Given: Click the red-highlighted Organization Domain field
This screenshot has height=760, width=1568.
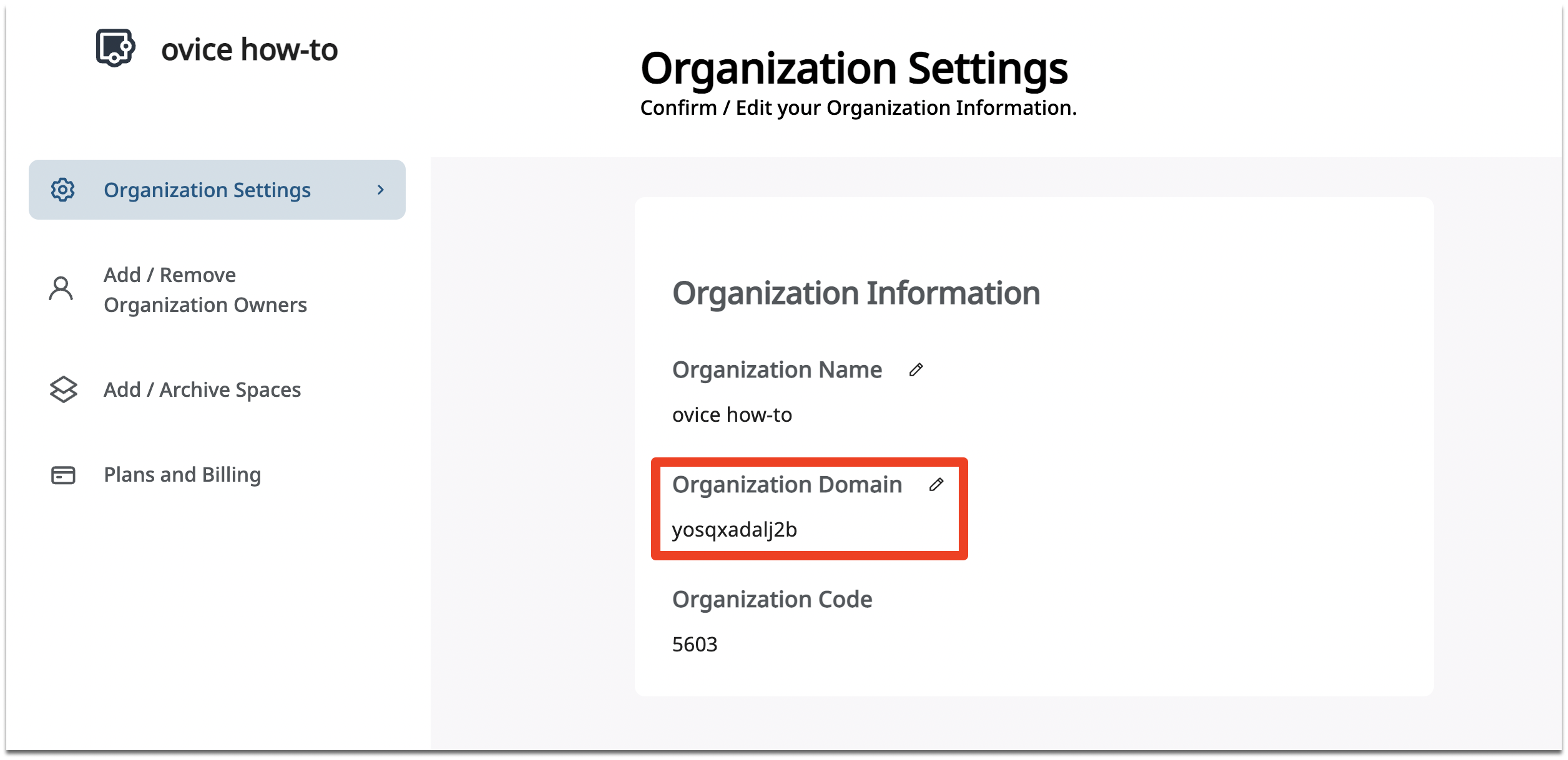Looking at the screenshot, I should (x=810, y=507).
